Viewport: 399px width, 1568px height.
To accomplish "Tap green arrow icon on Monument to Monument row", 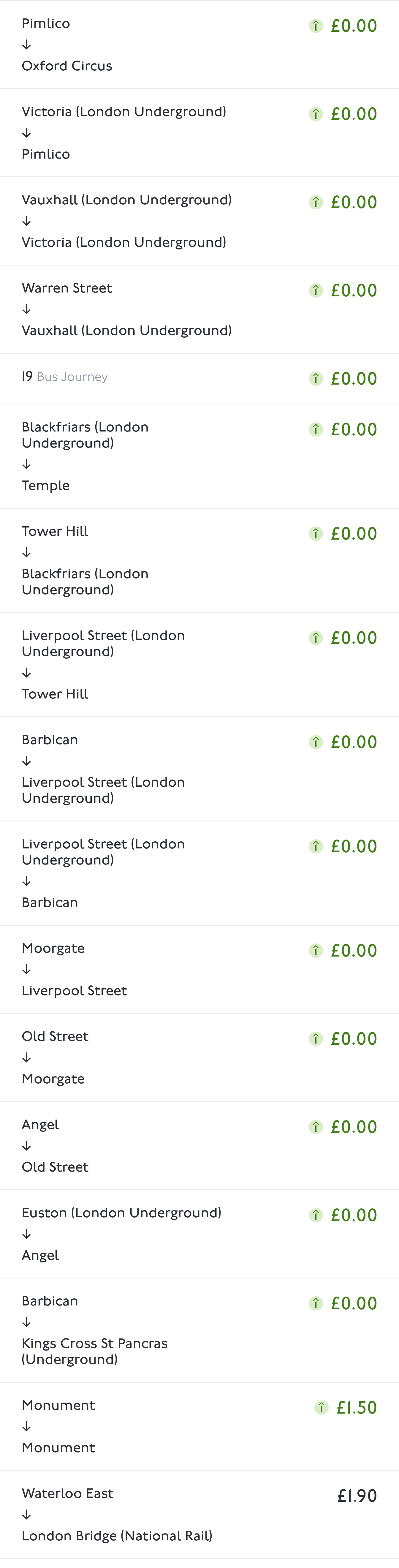I will tap(321, 1407).
